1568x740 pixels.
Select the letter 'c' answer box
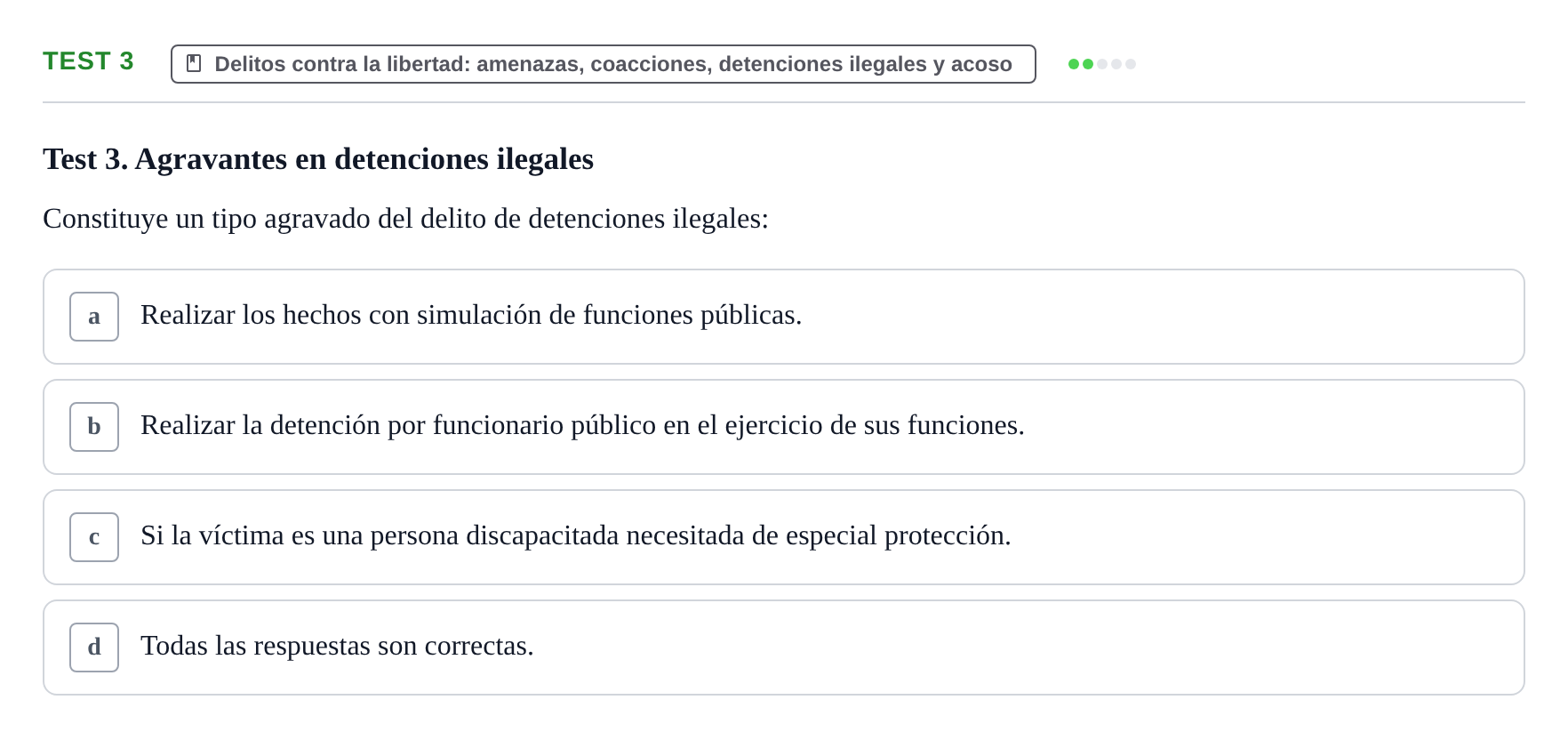pyautogui.click(x=94, y=537)
